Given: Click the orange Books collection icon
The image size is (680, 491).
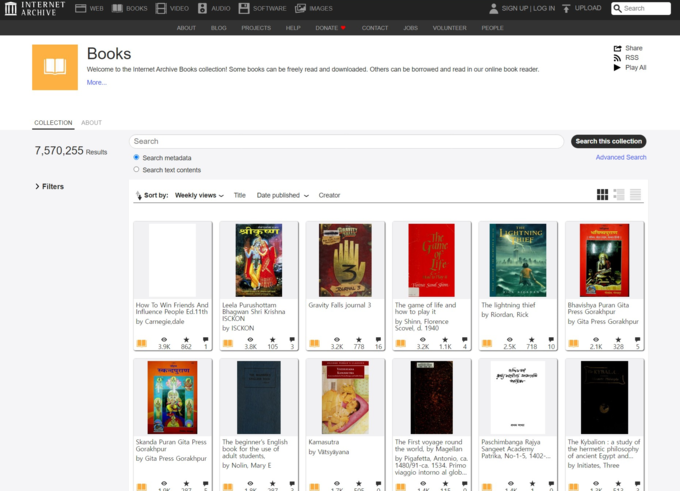Looking at the screenshot, I should pos(55,67).
